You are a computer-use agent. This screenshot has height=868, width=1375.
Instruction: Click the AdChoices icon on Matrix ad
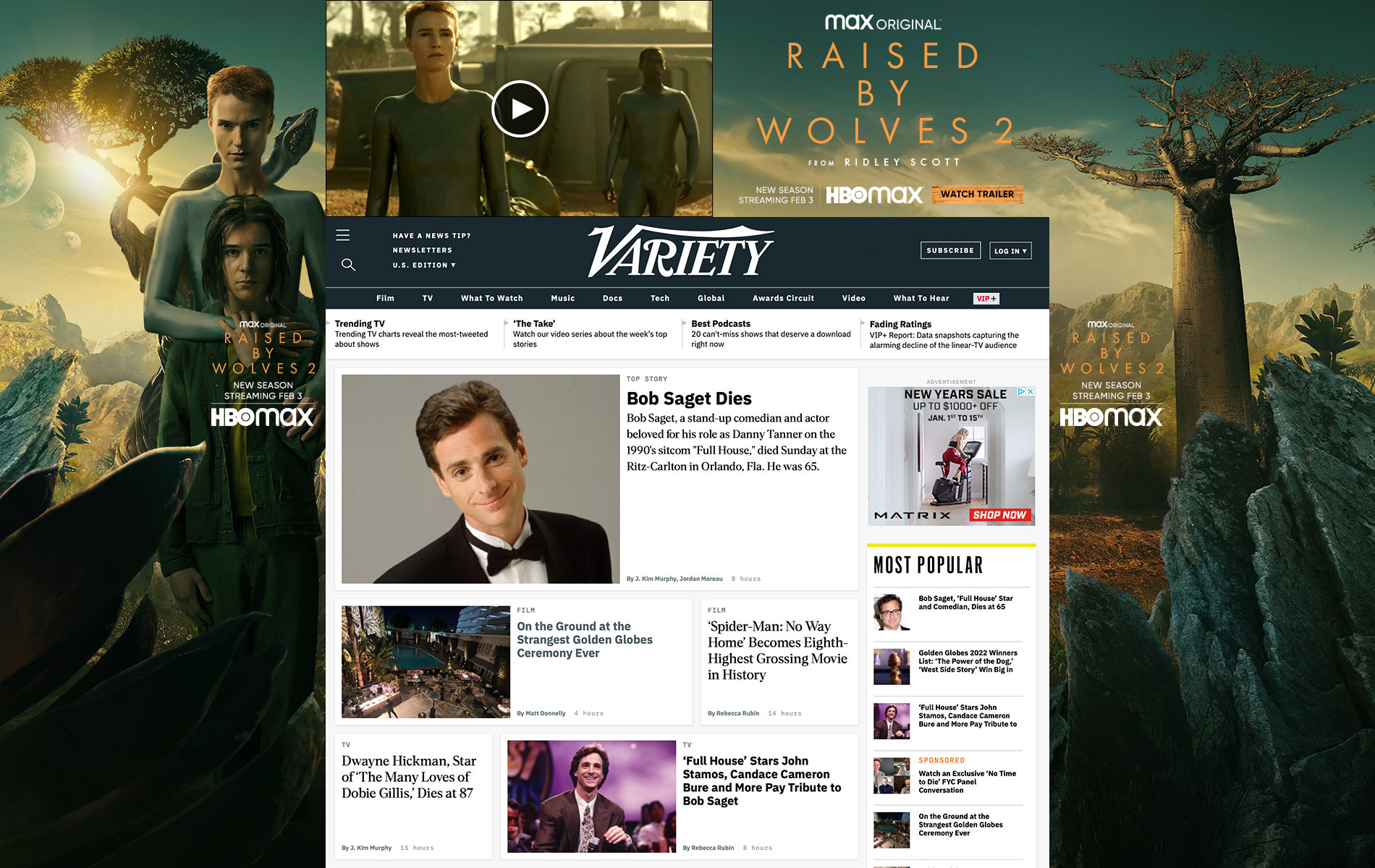(x=1022, y=391)
